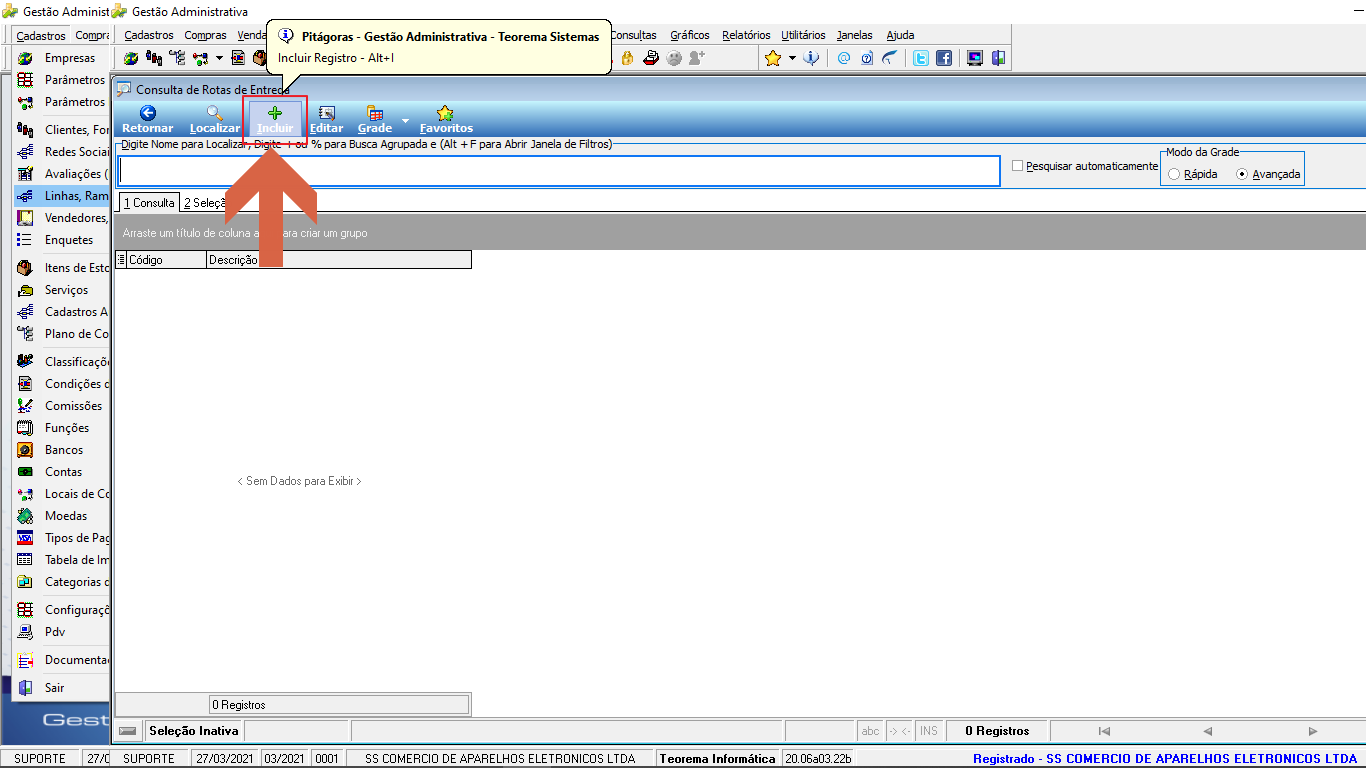The height and width of the screenshot is (768, 1366).
Task: Click the people clients toolbar icon
Action: 154,58
